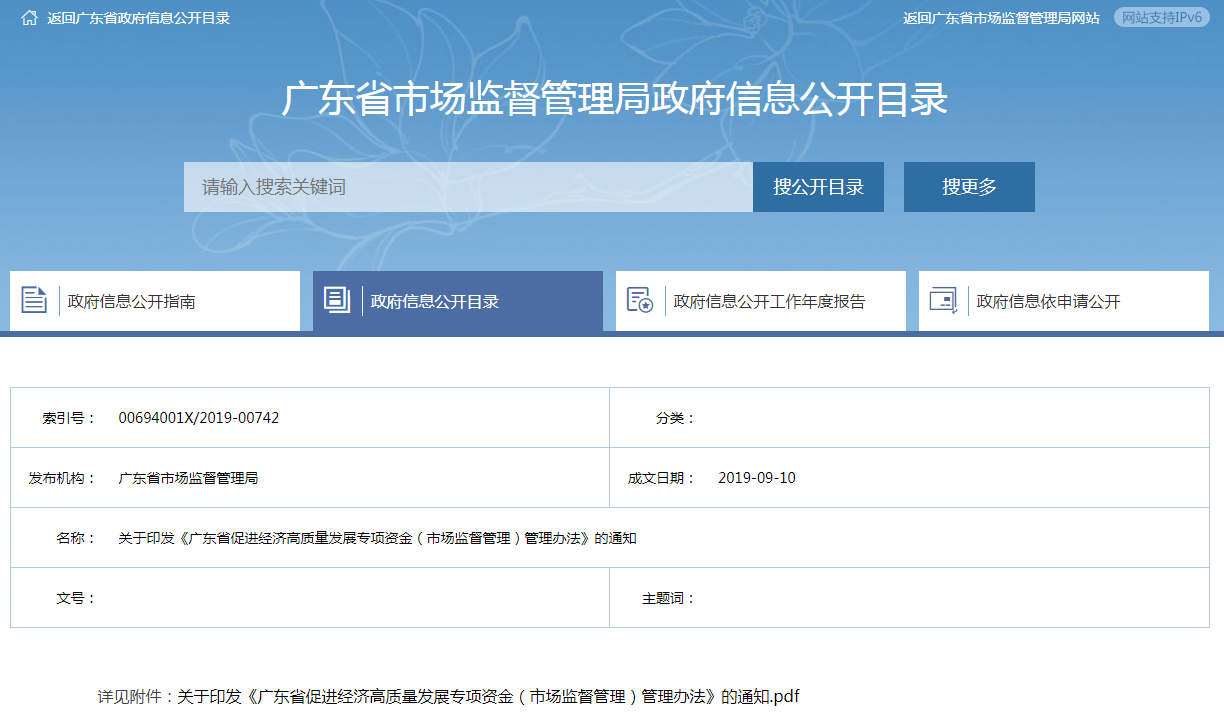
Task: Focus the 请输入搜索关键词 search field
Action: pos(467,187)
